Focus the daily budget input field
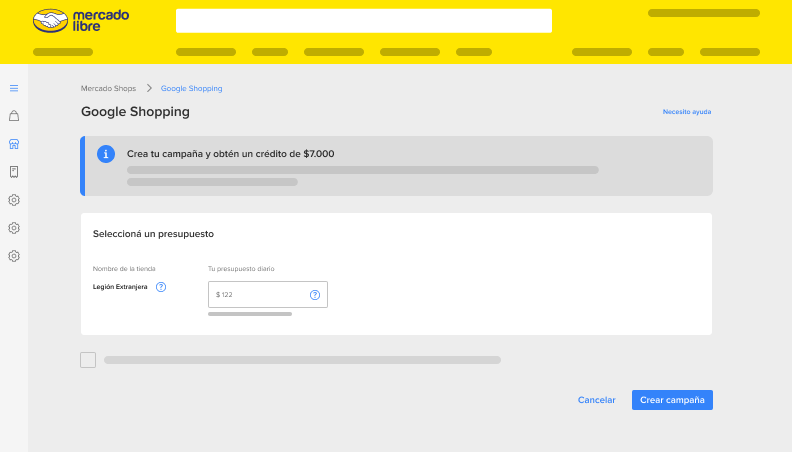Viewport: 792px width, 452px height. click(268, 294)
